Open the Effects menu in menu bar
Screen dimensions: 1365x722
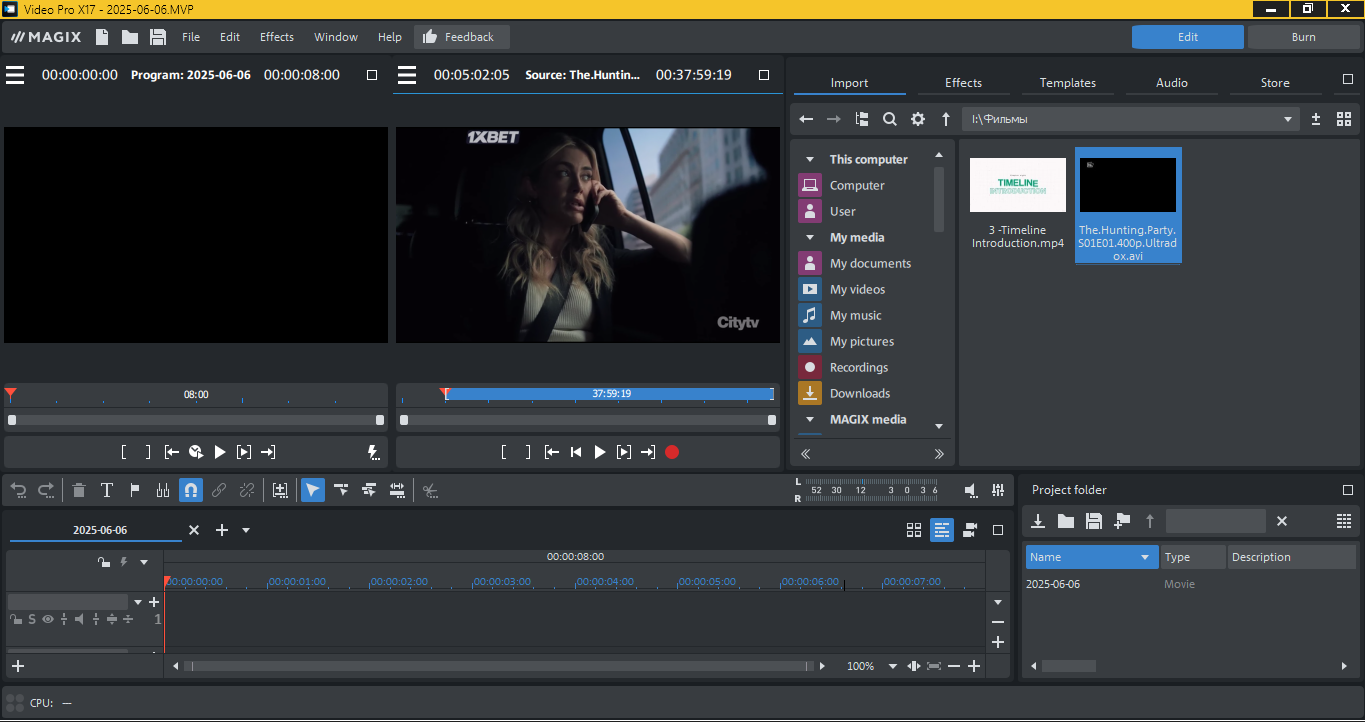point(276,37)
